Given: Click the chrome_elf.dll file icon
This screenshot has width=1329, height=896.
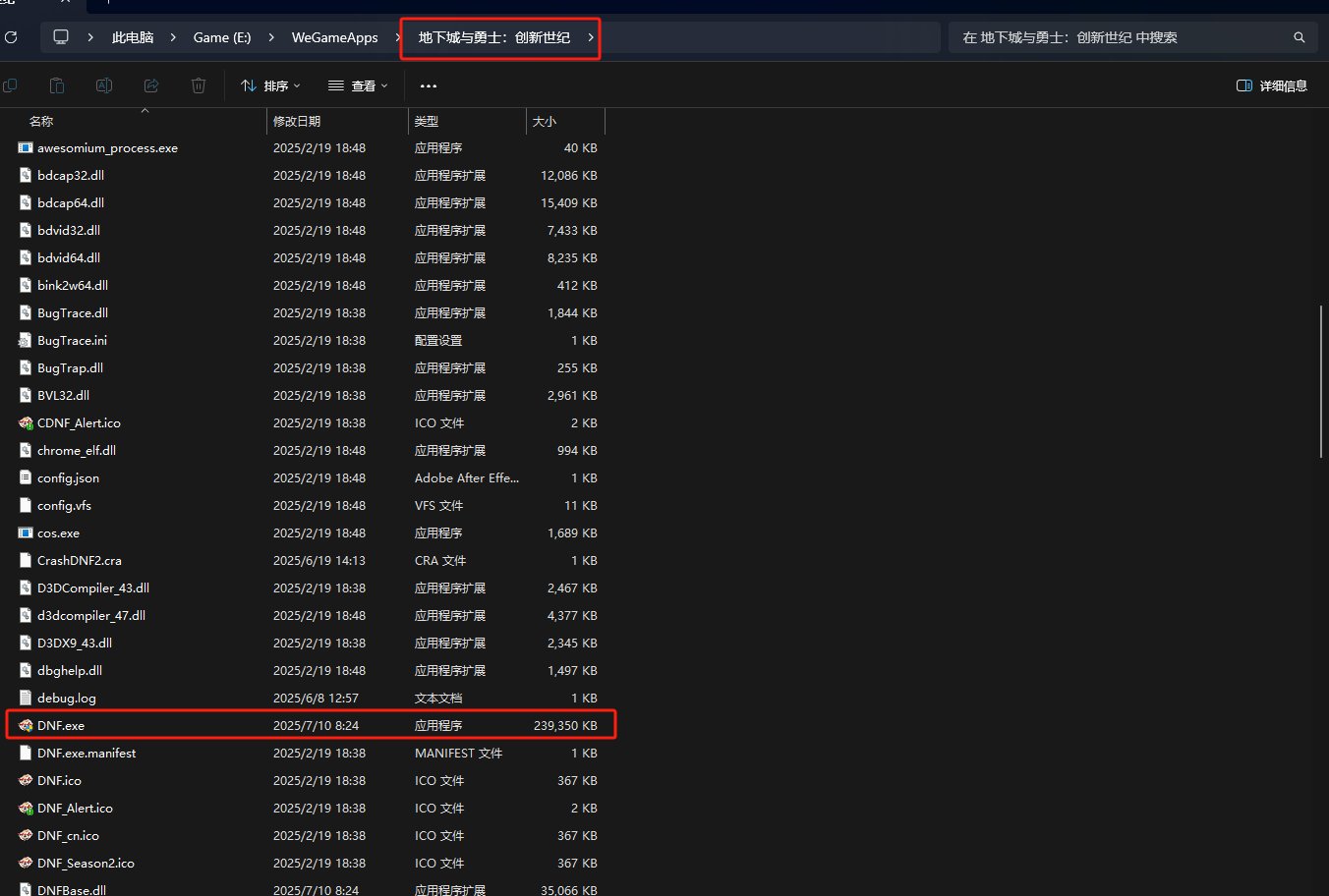Looking at the screenshot, I should pos(26,450).
